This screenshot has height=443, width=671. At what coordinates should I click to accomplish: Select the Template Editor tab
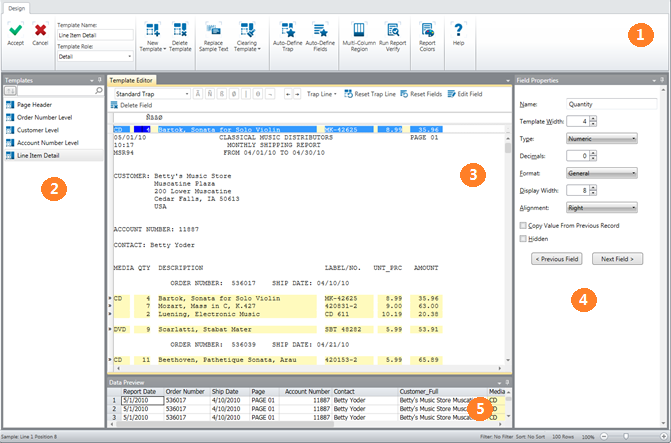[x=131, y=78]
